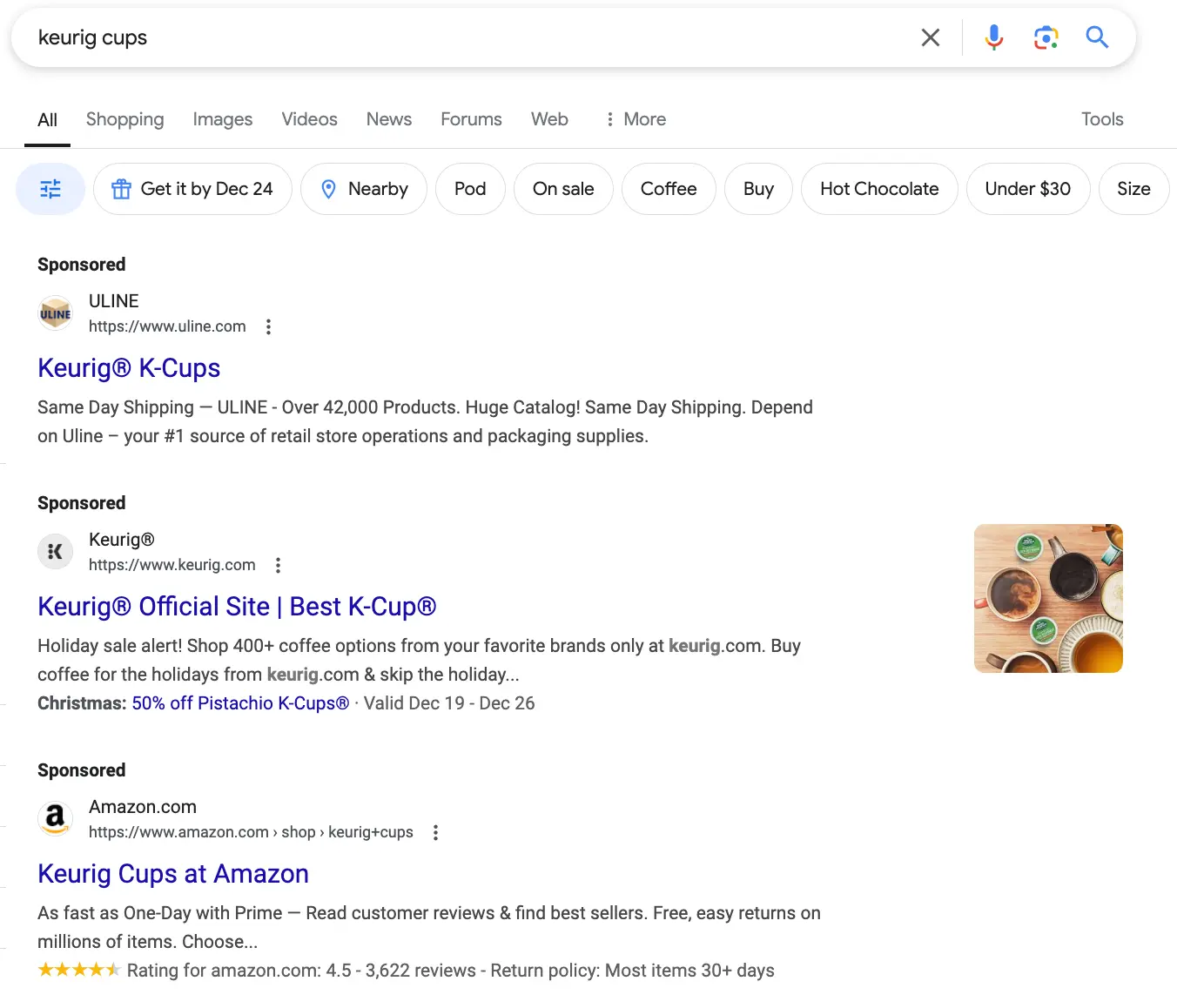Click the https://www.keurig.com URL
This screenshot has height=1008, width=1177.
tap(172, 565)
